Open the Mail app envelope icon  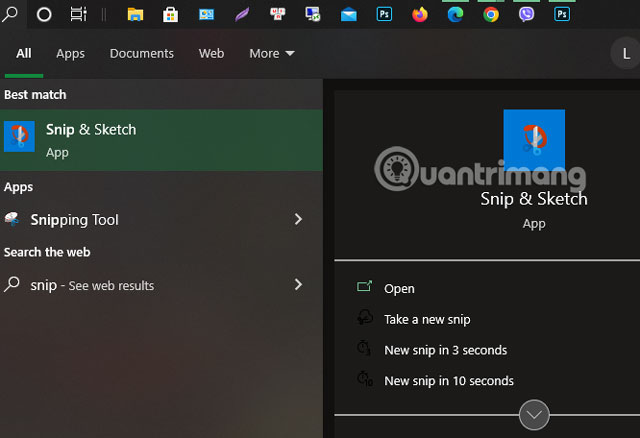click(x=349, y=15)
